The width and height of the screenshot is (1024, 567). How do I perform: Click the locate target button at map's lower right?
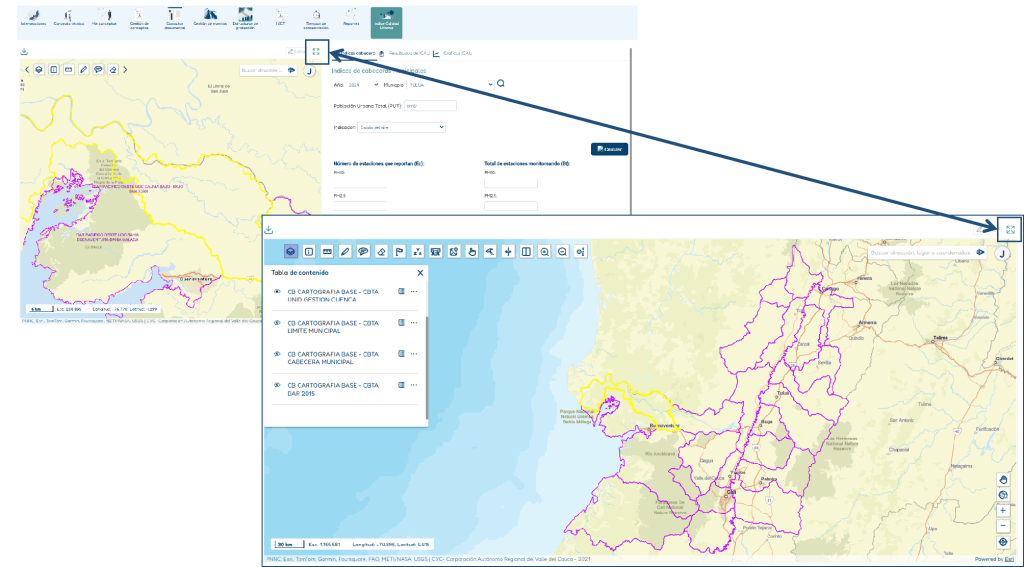(1004, 542)
